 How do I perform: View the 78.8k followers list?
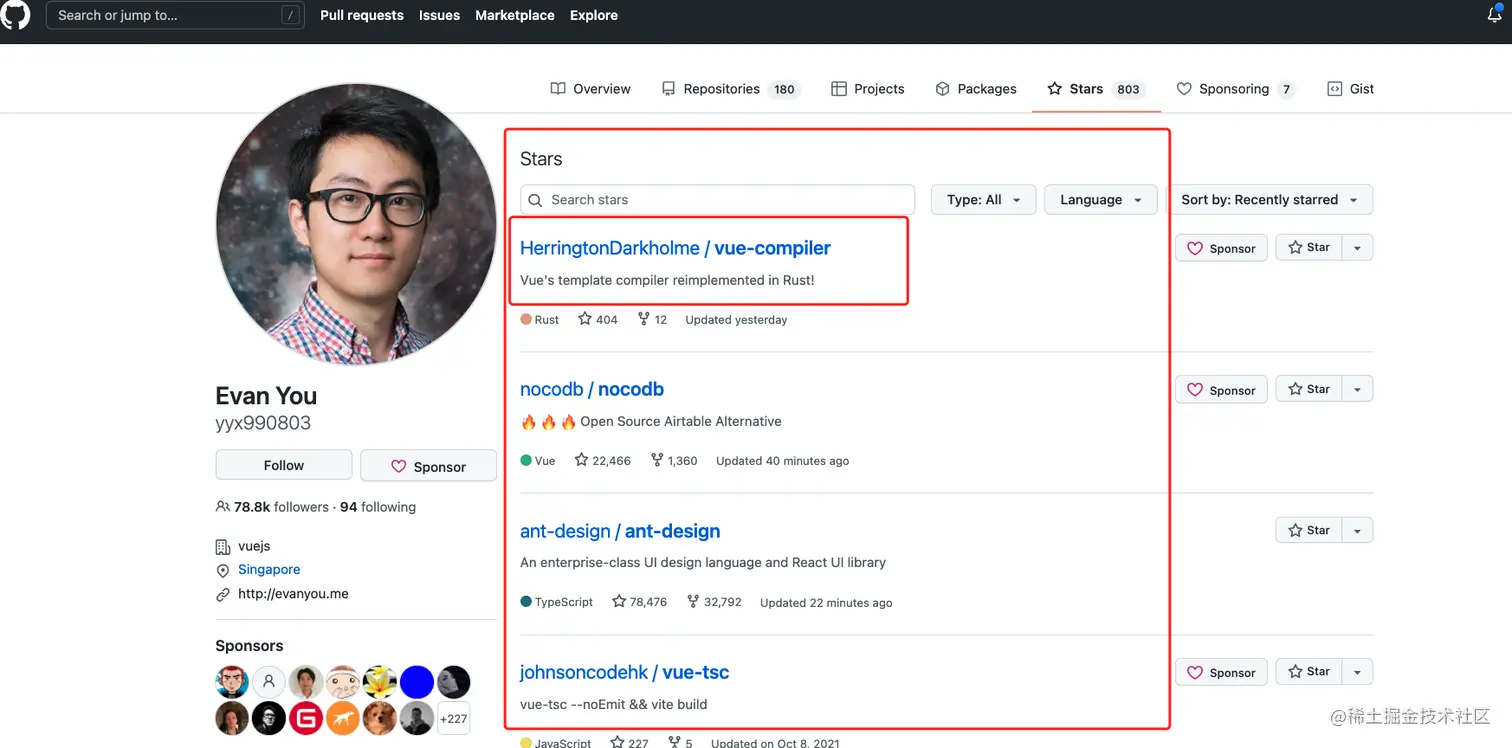281,507
